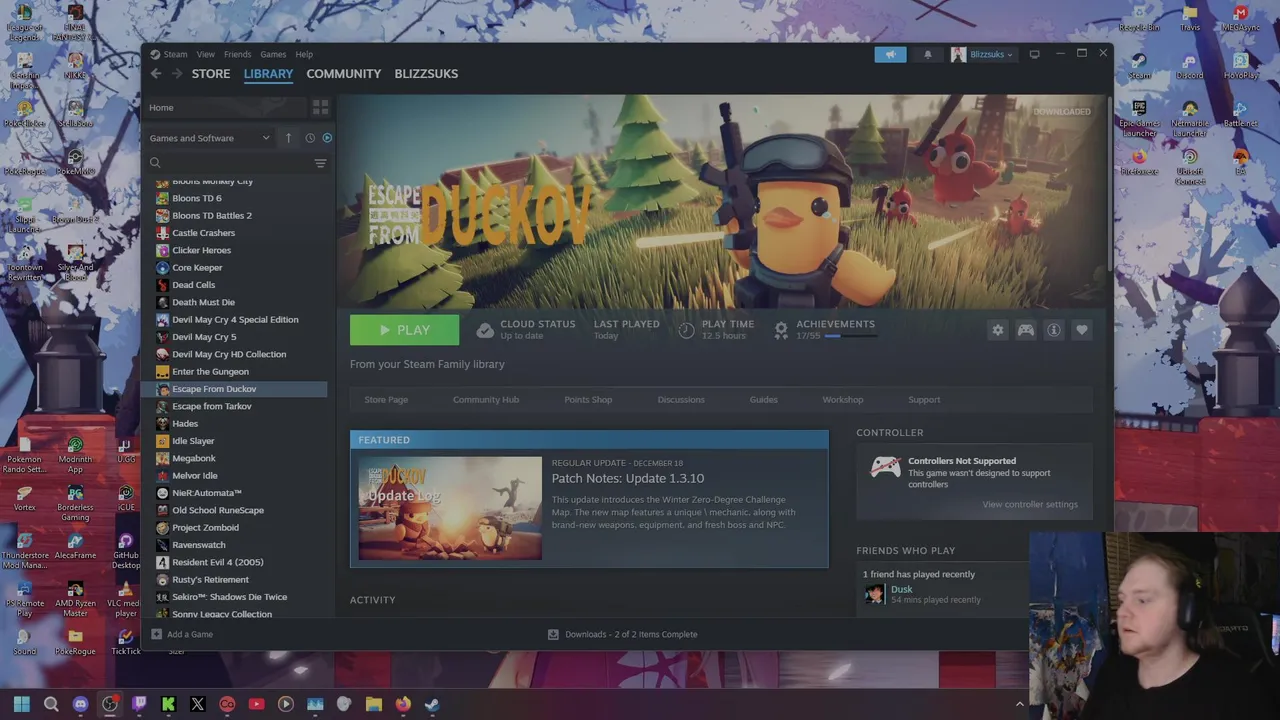Open the controller layout icon
The width and height of the screenshot is (1280, 720).
(x=1025, y=330)
